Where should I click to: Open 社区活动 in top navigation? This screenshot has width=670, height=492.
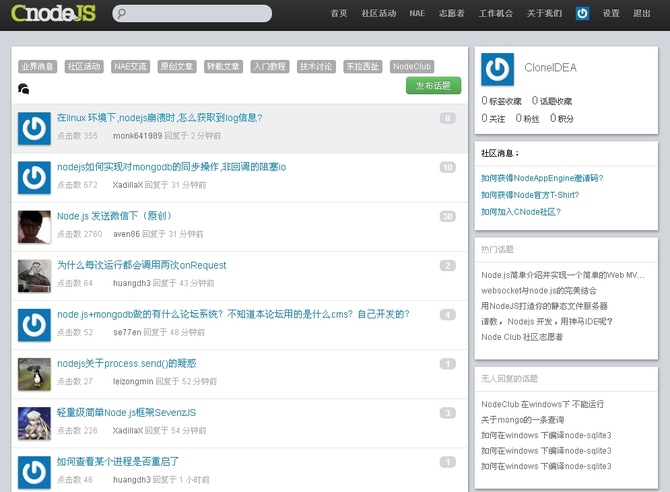click(379, 13)
